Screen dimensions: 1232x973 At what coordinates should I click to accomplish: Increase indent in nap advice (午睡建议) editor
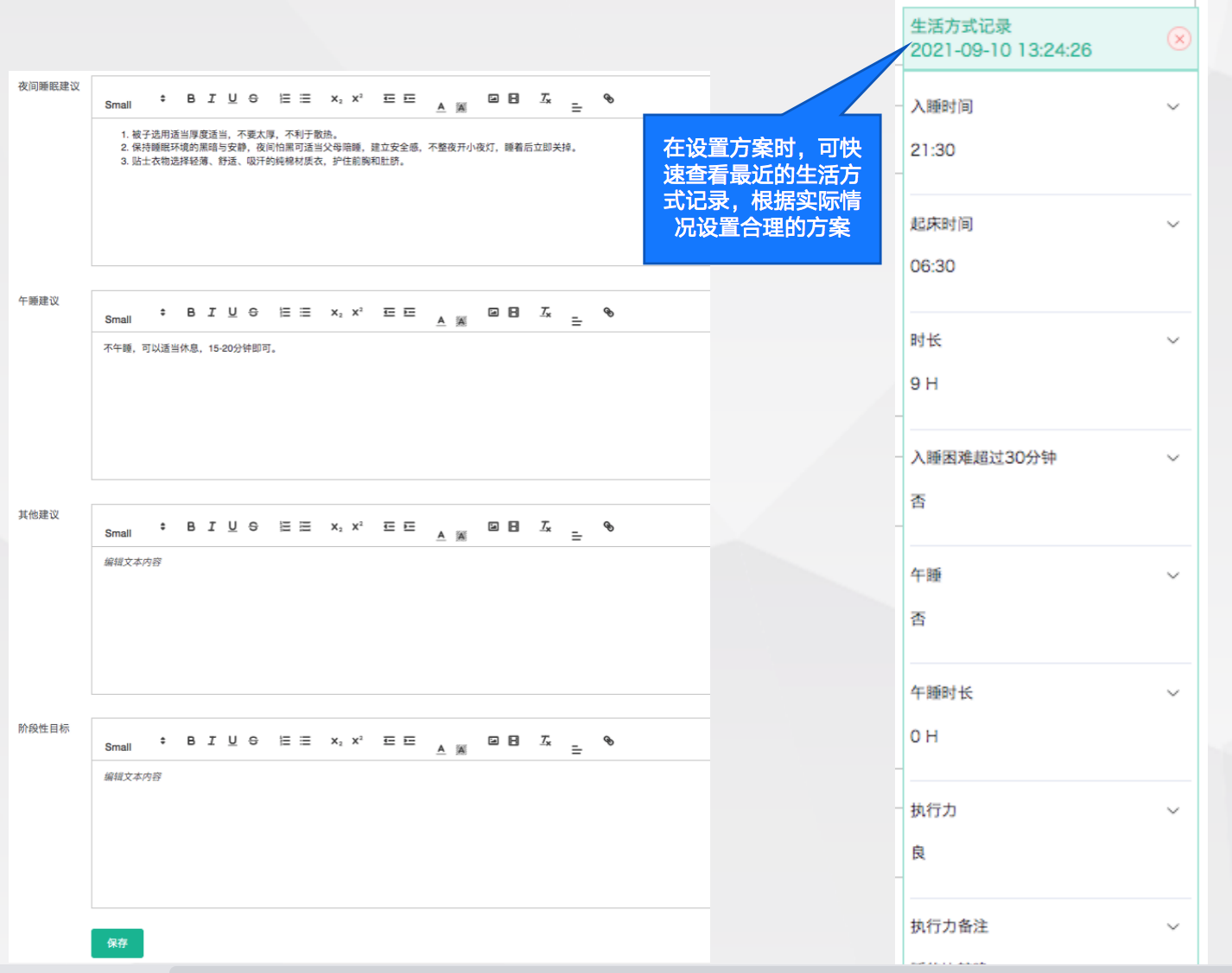[410, 313]
